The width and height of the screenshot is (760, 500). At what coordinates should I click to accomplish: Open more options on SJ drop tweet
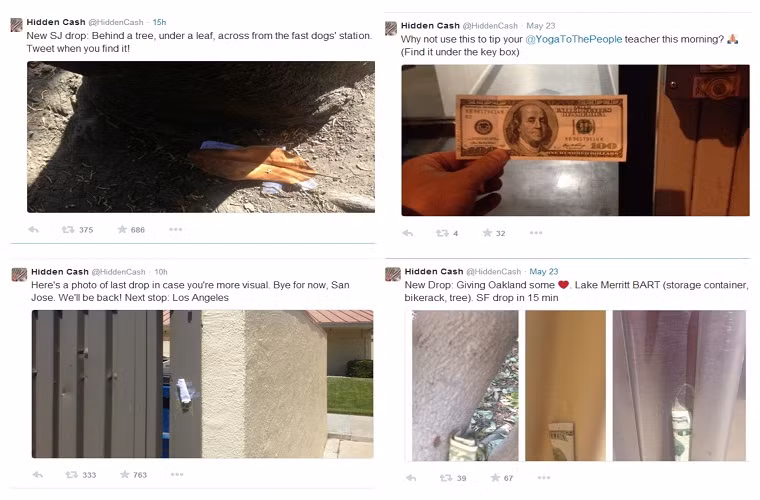(175, 229)
